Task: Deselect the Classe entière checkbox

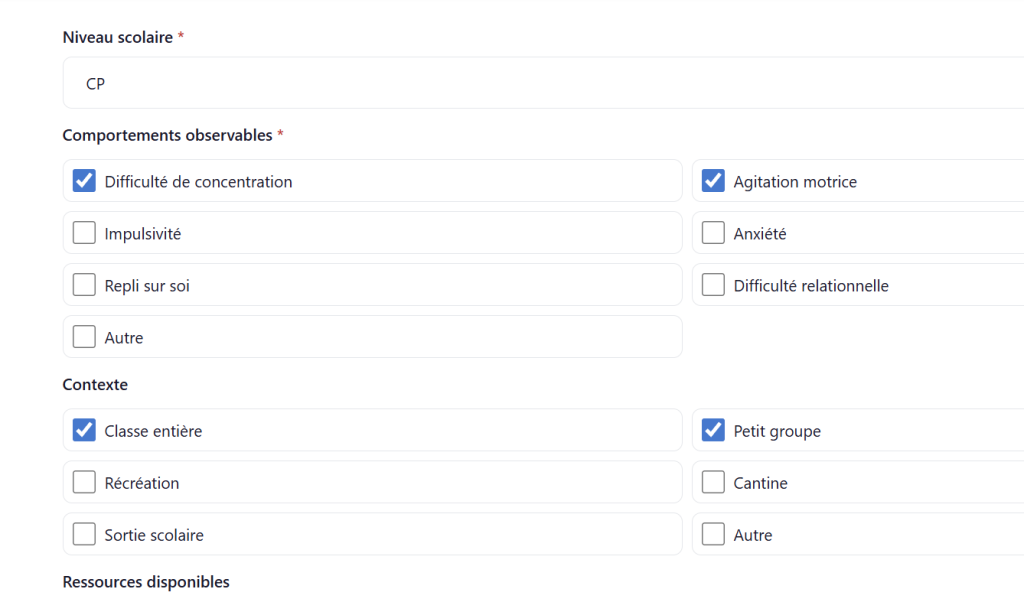Action: pos(85,431)
